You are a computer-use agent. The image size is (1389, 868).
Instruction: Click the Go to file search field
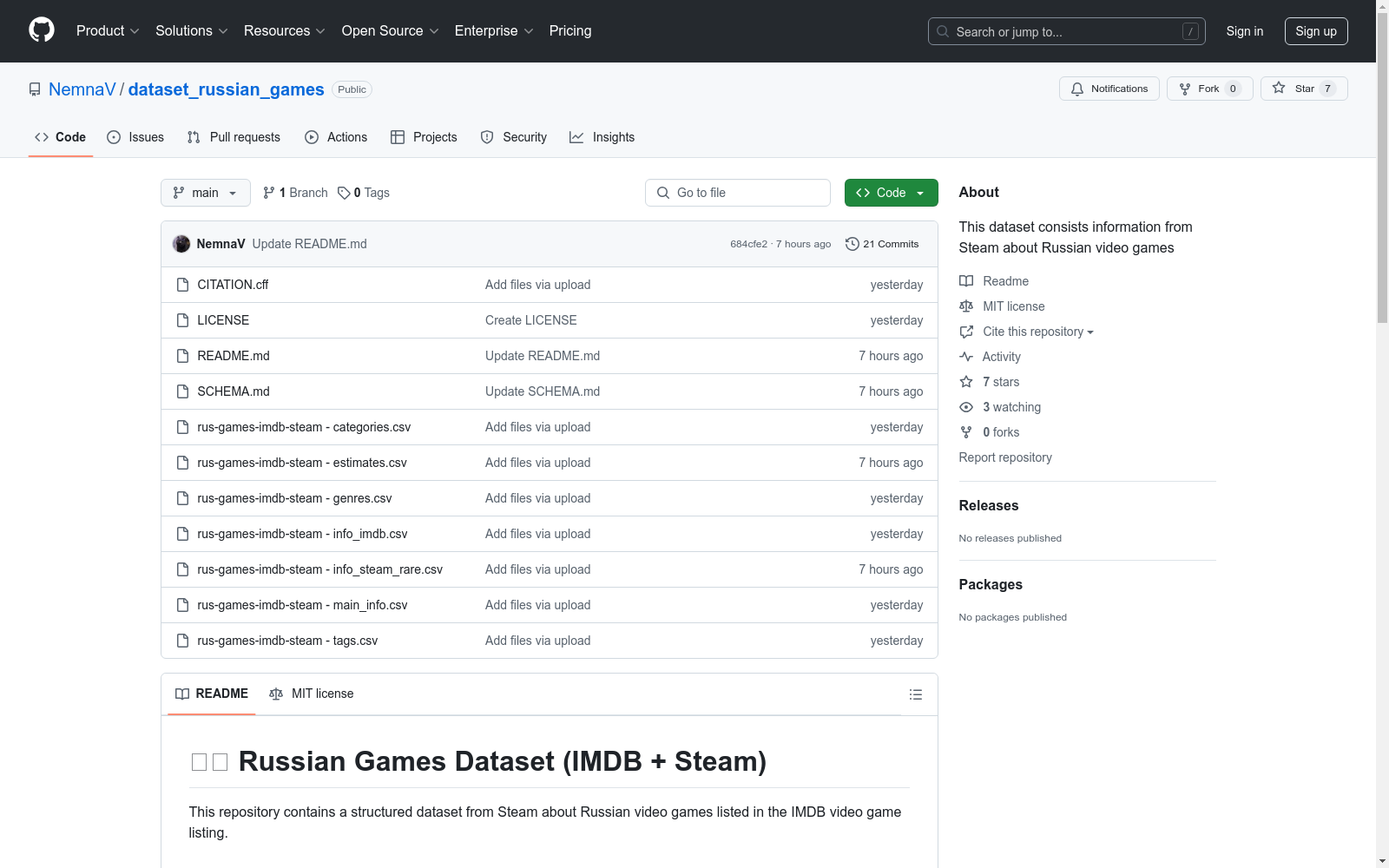point(738,193)
